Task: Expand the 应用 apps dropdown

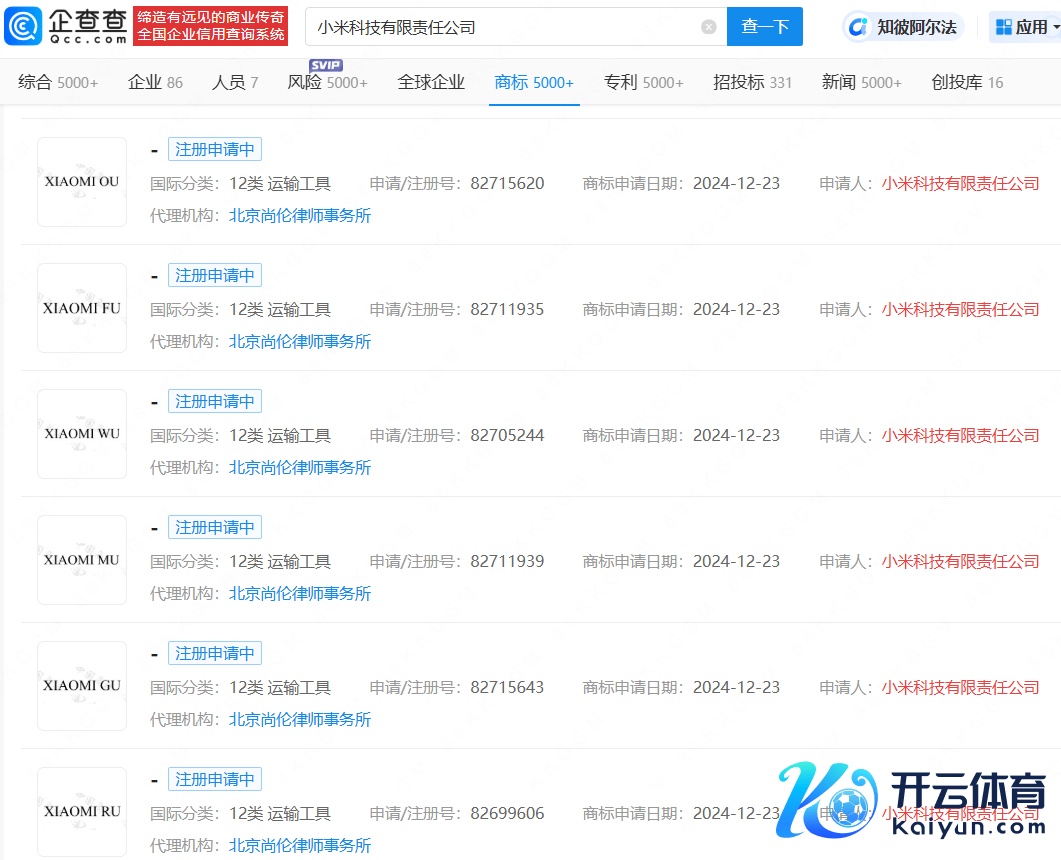Action: tap(1024, 27)
